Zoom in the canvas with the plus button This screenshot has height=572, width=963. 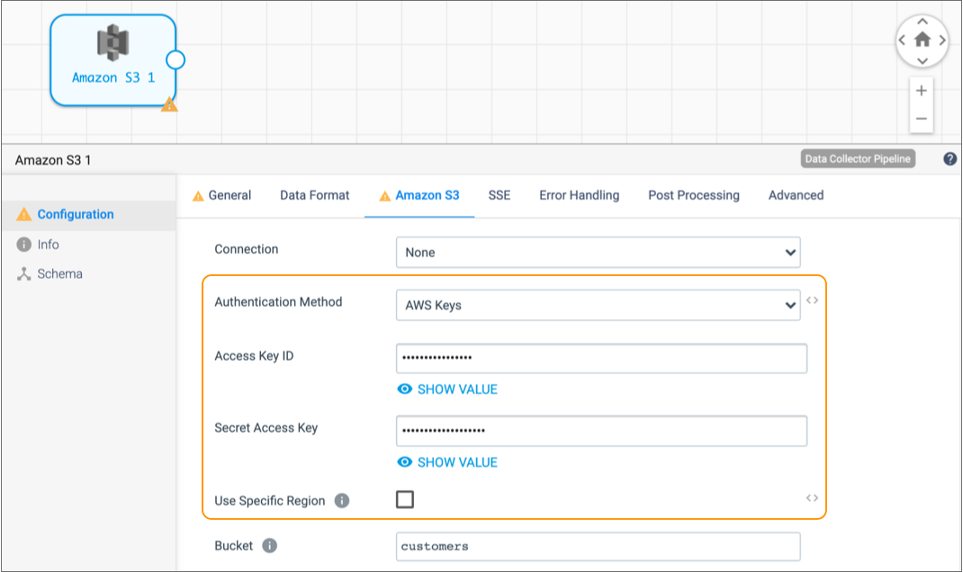[921, 91]
